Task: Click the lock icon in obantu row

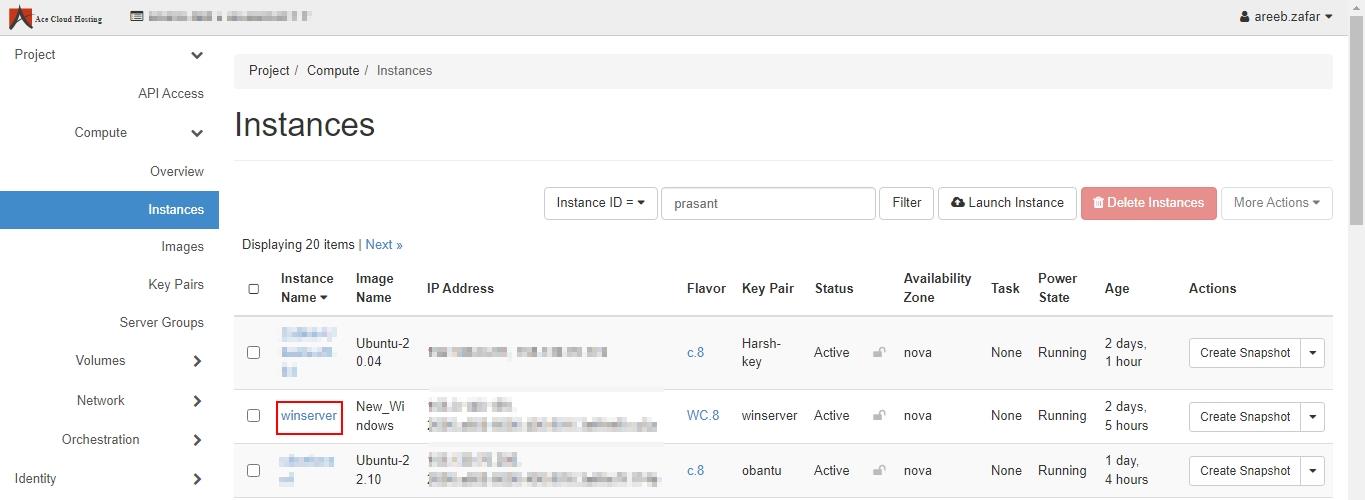Action: point(879,470)
